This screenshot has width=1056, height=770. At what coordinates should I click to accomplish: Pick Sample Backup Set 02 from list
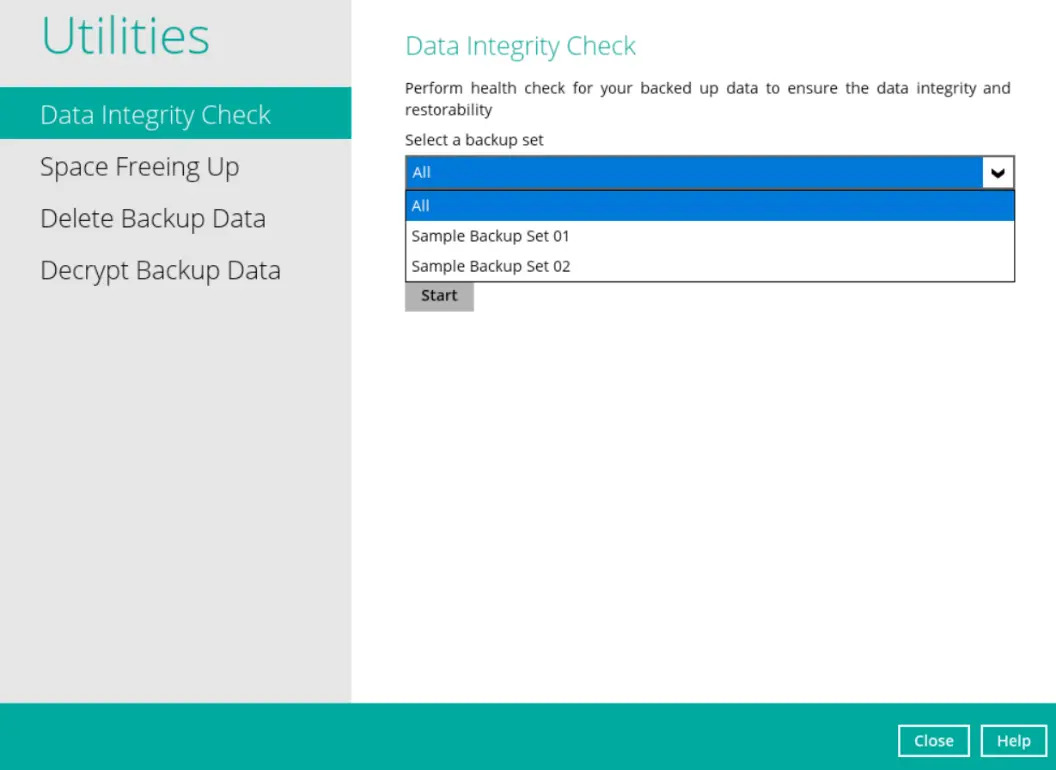click(x=491, y=267)
